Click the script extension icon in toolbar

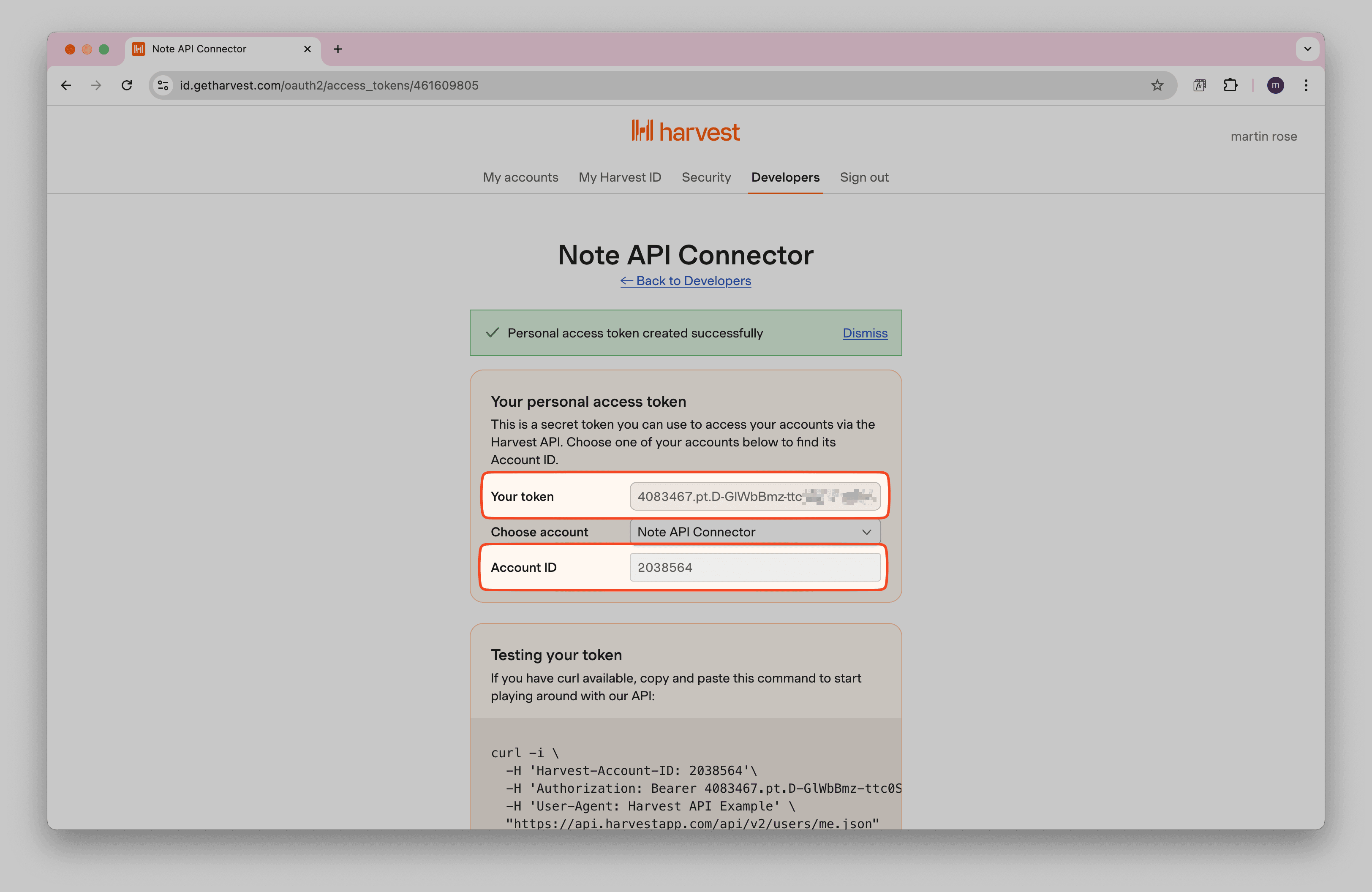(x=1200, y=85)
